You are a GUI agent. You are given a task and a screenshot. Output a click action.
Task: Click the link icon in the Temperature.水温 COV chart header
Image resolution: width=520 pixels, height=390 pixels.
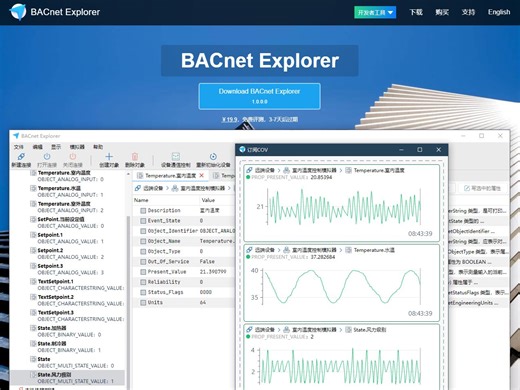pyautogui.click(x=249, y=250)
